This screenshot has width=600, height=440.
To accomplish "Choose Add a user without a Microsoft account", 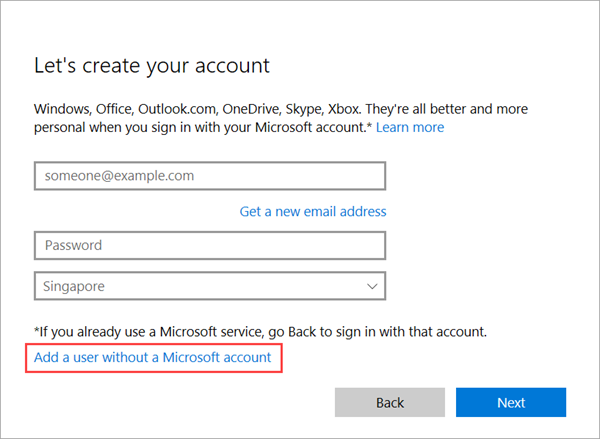I will [x=152, y=357].
